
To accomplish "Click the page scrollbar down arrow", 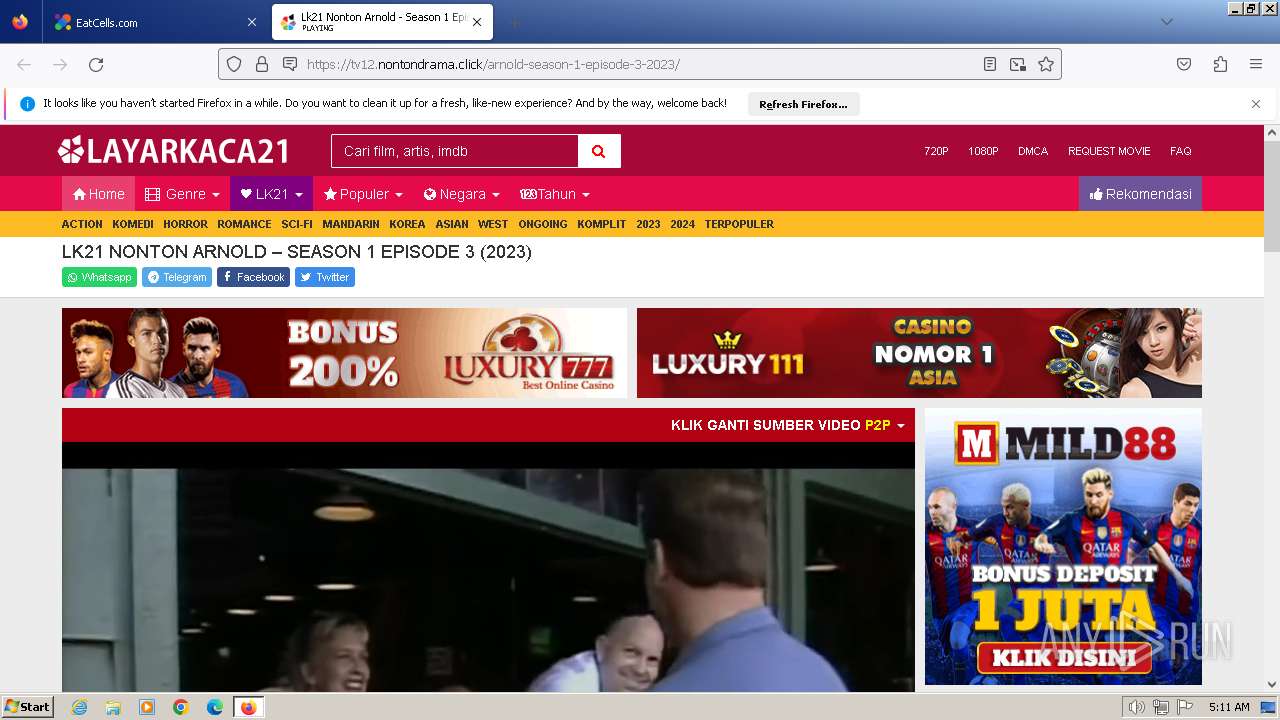I will [x=1272, y=685].
